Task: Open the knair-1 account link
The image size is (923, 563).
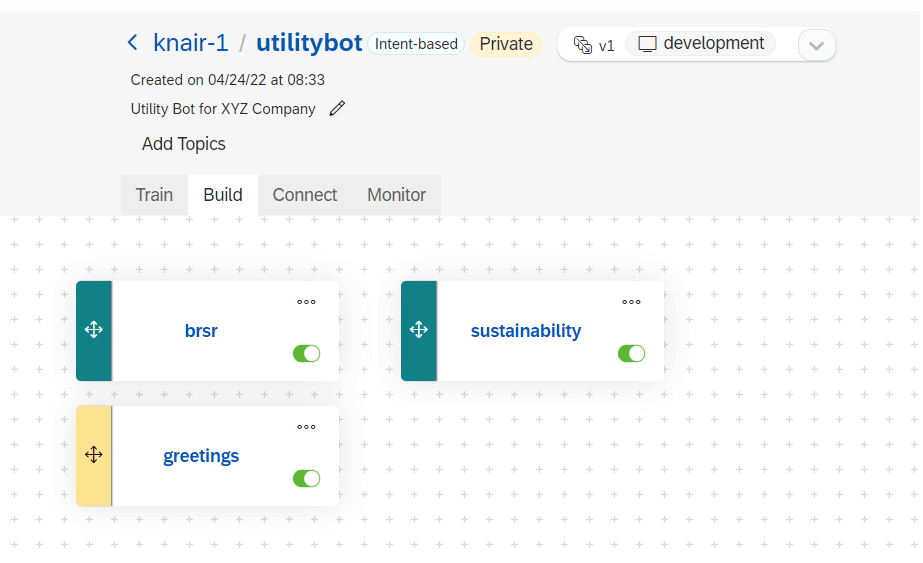Action: pyautogui.click(x=191, y=43)
